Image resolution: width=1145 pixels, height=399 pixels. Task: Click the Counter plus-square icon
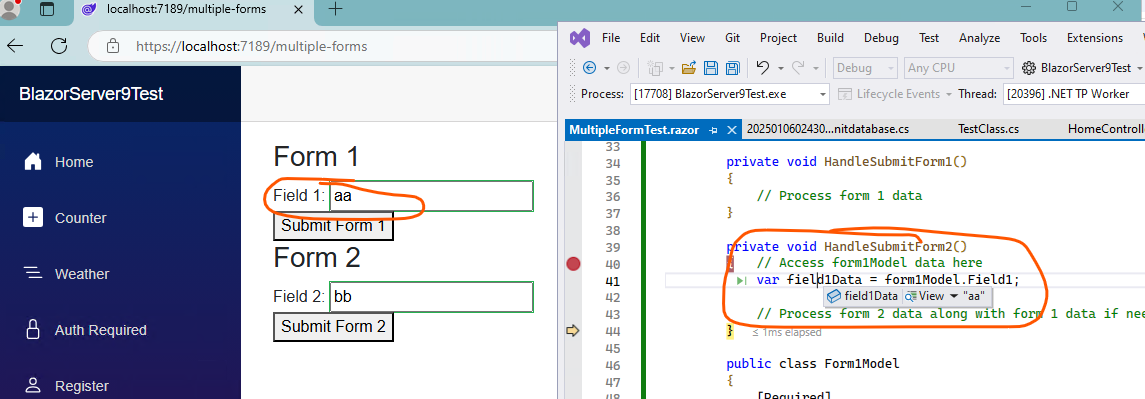pos(33,218)
